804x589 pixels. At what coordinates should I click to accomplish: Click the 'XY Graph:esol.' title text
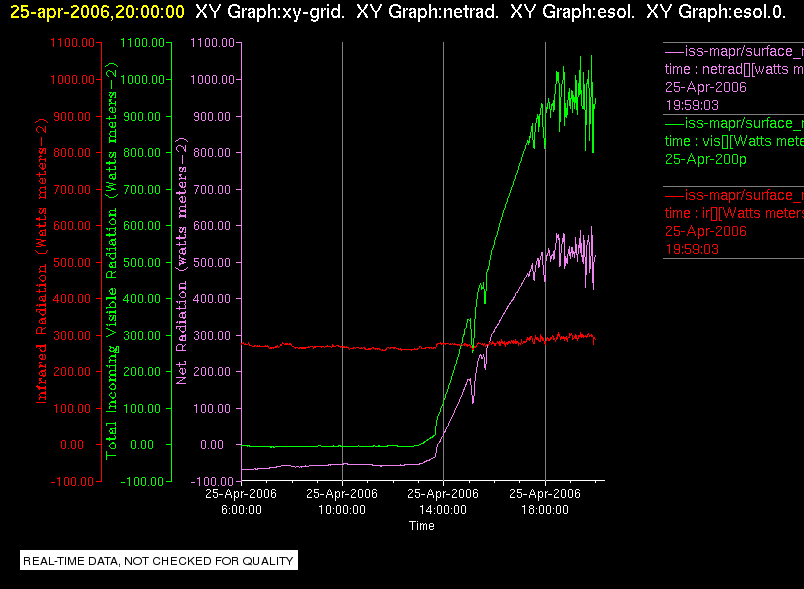point(572,11)
